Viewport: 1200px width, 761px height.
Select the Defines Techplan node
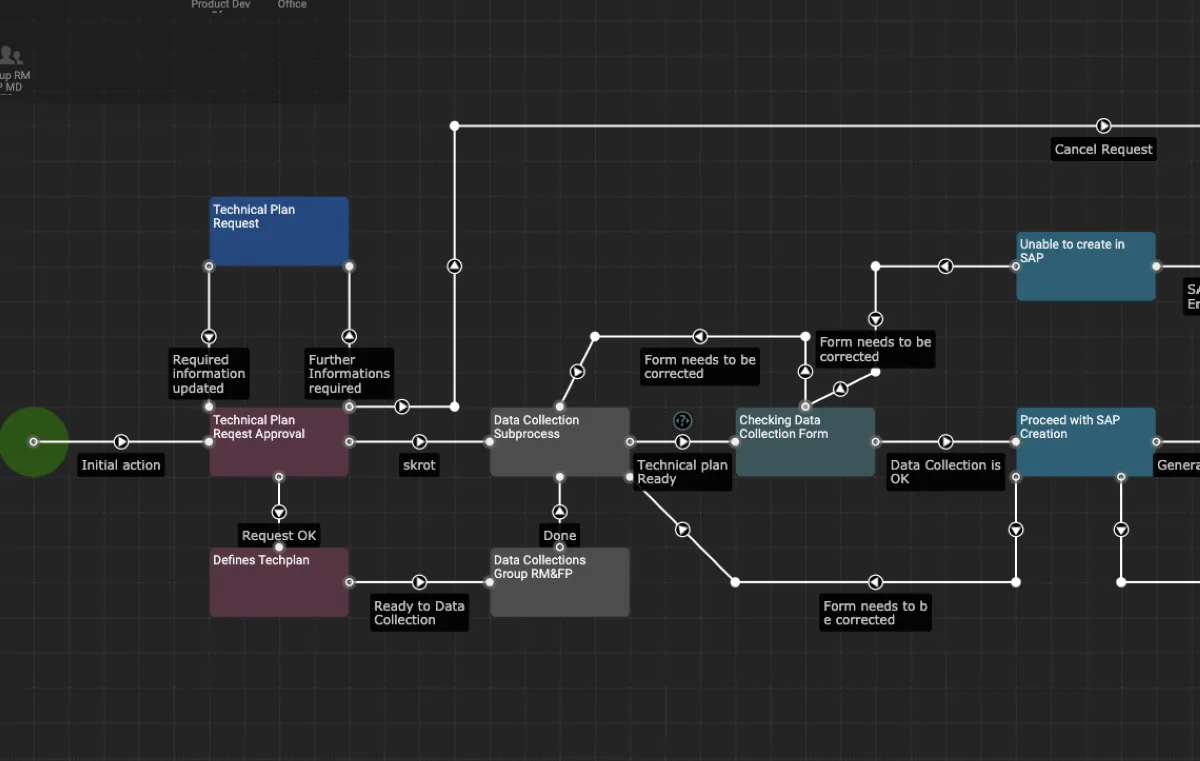(x=279, y=588)
